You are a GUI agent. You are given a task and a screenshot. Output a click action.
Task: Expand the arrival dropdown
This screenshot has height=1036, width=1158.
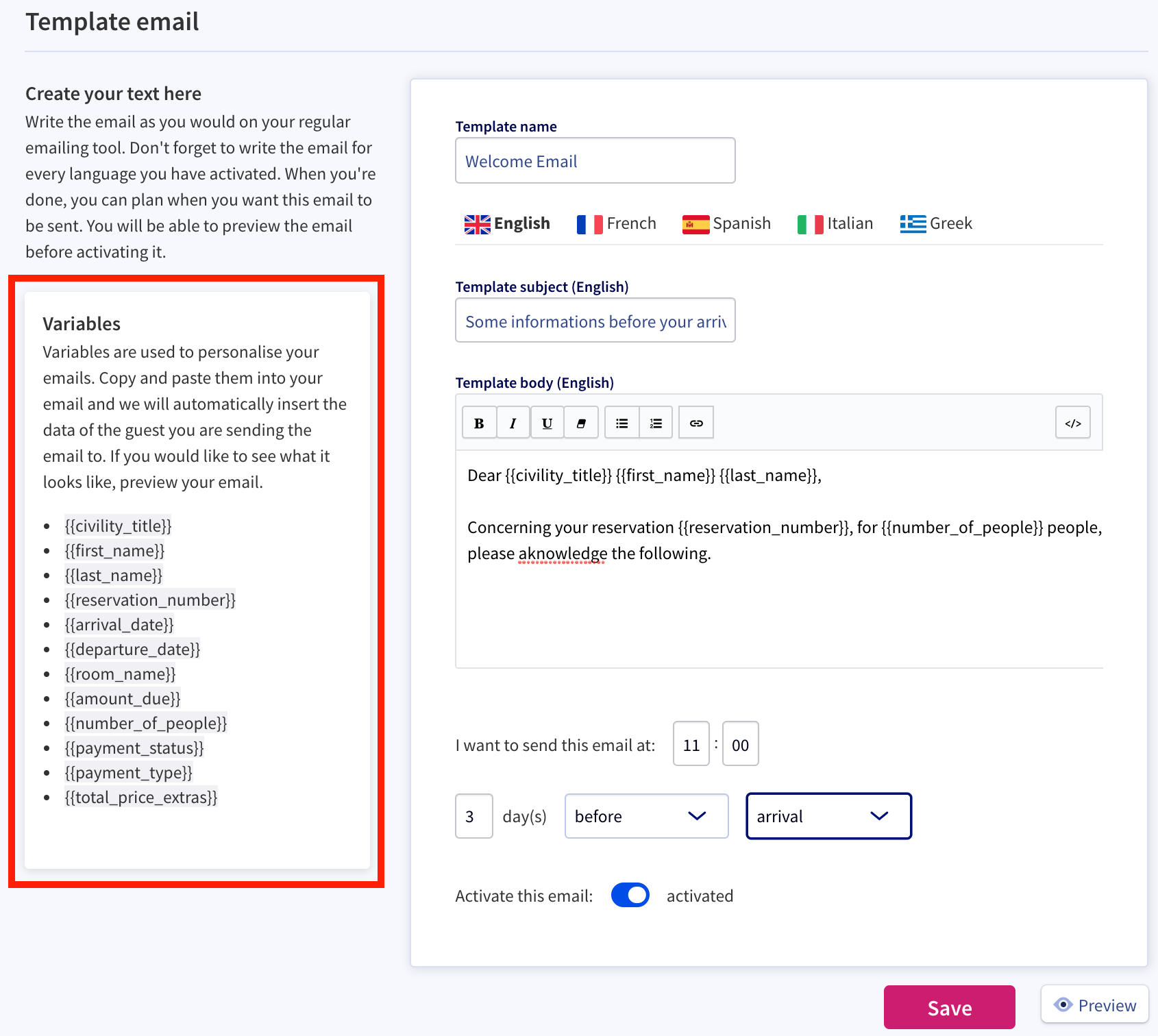[x=828, y=816]
